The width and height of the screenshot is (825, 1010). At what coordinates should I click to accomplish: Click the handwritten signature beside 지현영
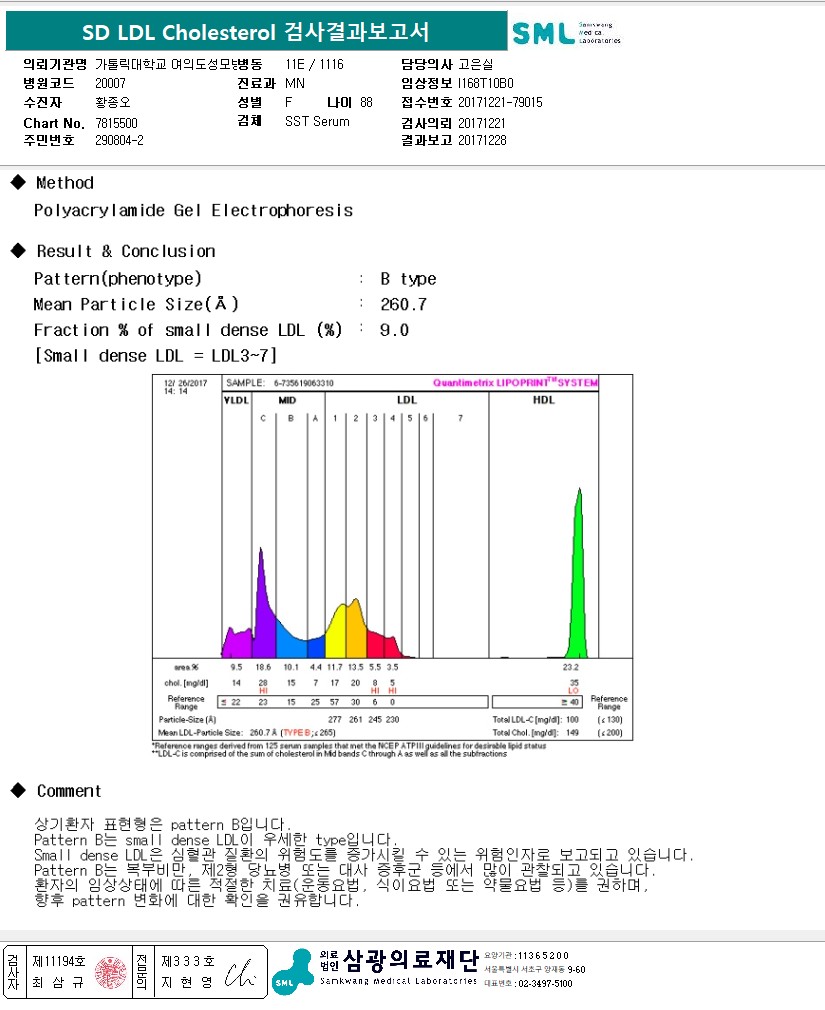pyautogui.click(x=240, y=974)
